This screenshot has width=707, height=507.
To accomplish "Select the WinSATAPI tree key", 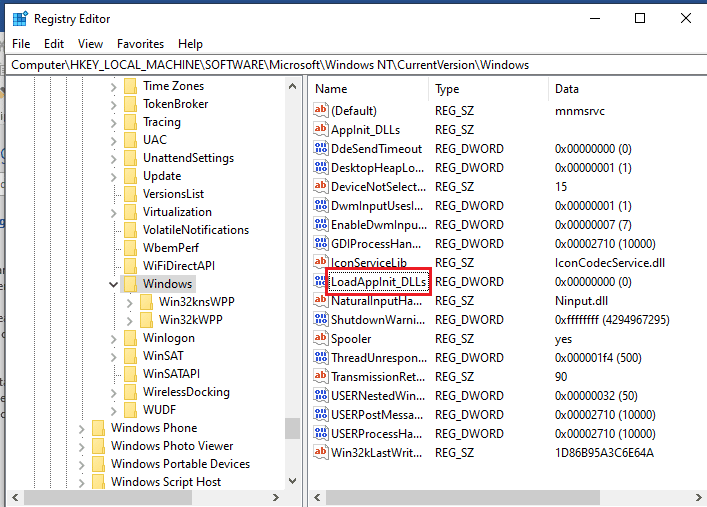I will (x=171, y=374).
